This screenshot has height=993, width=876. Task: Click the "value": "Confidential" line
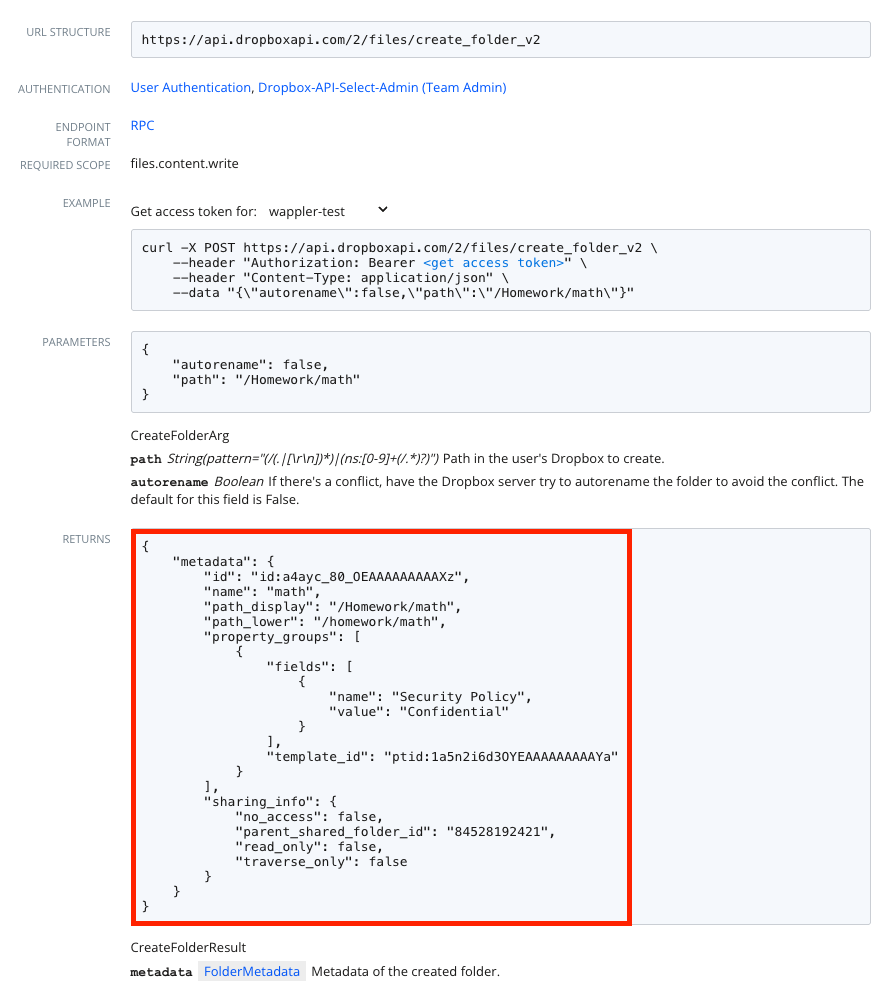419,711
